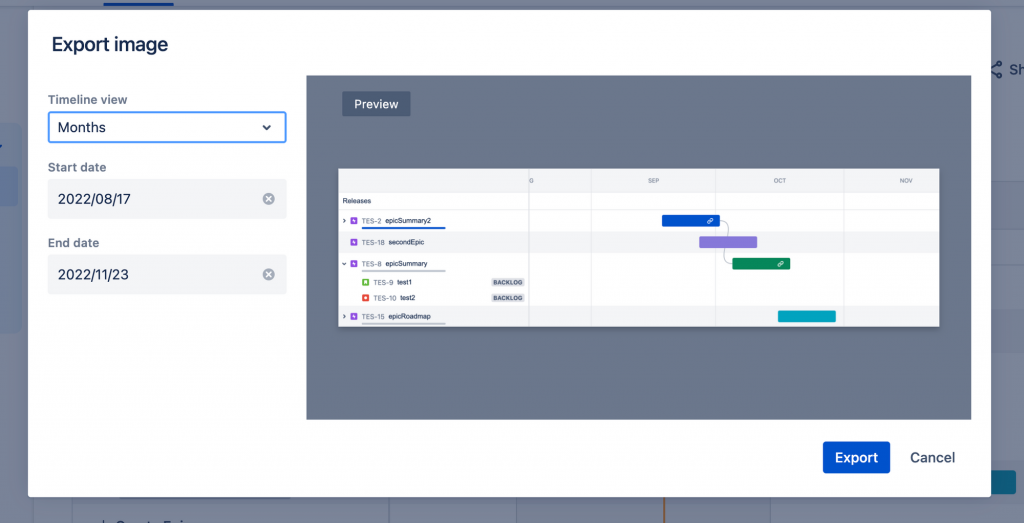Clear the End date 2022/11/23 value
1024x523 pixels.
pyautogui.click(x=268, y=274)
